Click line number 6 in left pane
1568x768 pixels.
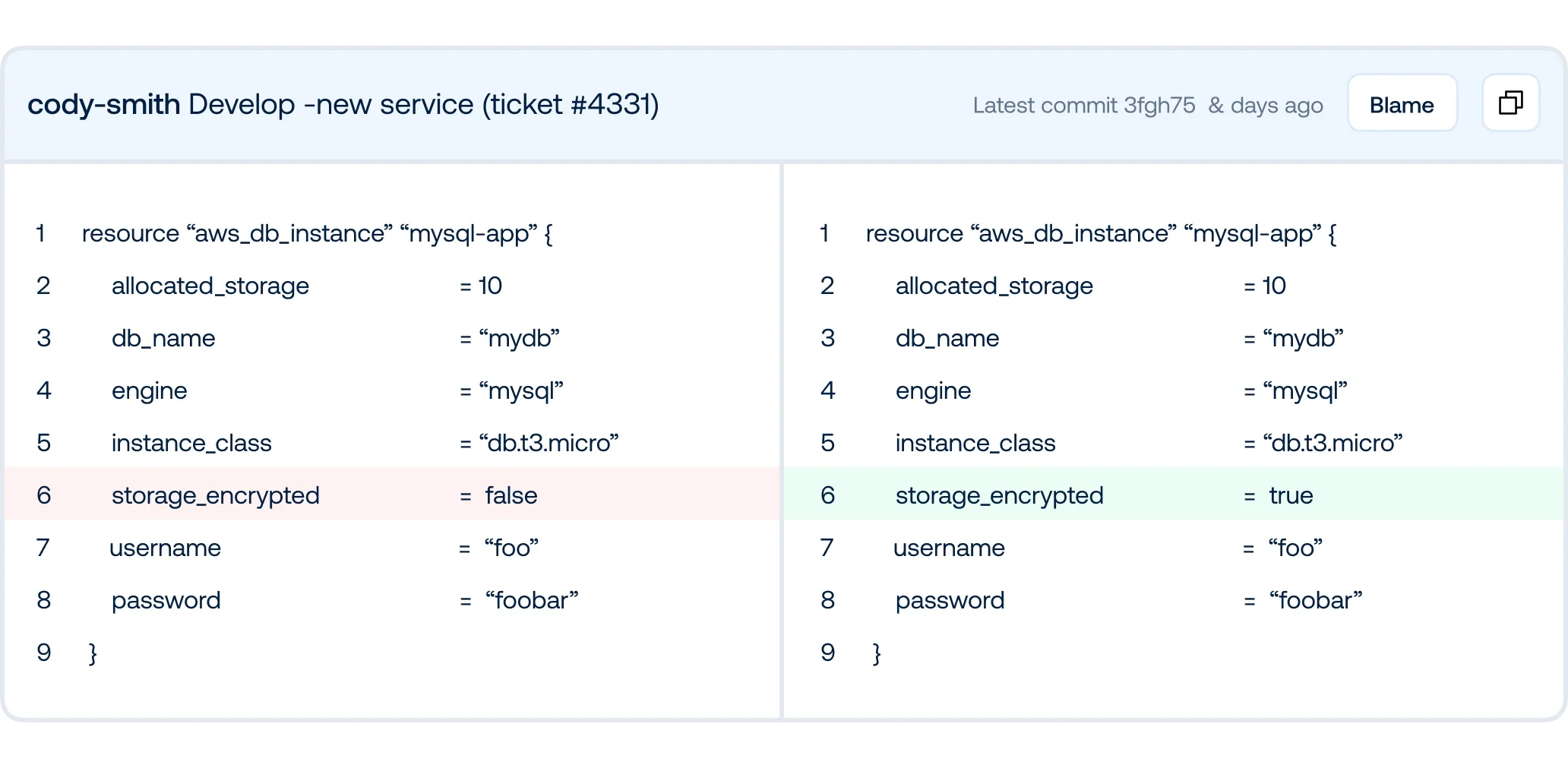tap(44, 495)
